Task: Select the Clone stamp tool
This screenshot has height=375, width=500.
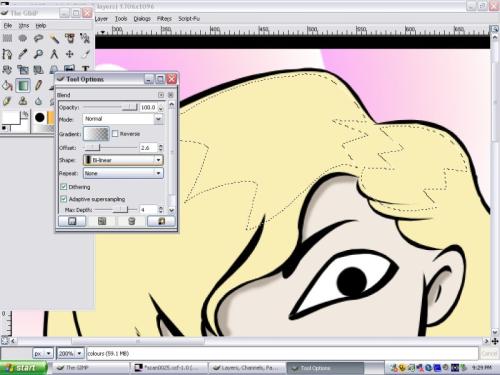Action: click(x=23, y=101)
